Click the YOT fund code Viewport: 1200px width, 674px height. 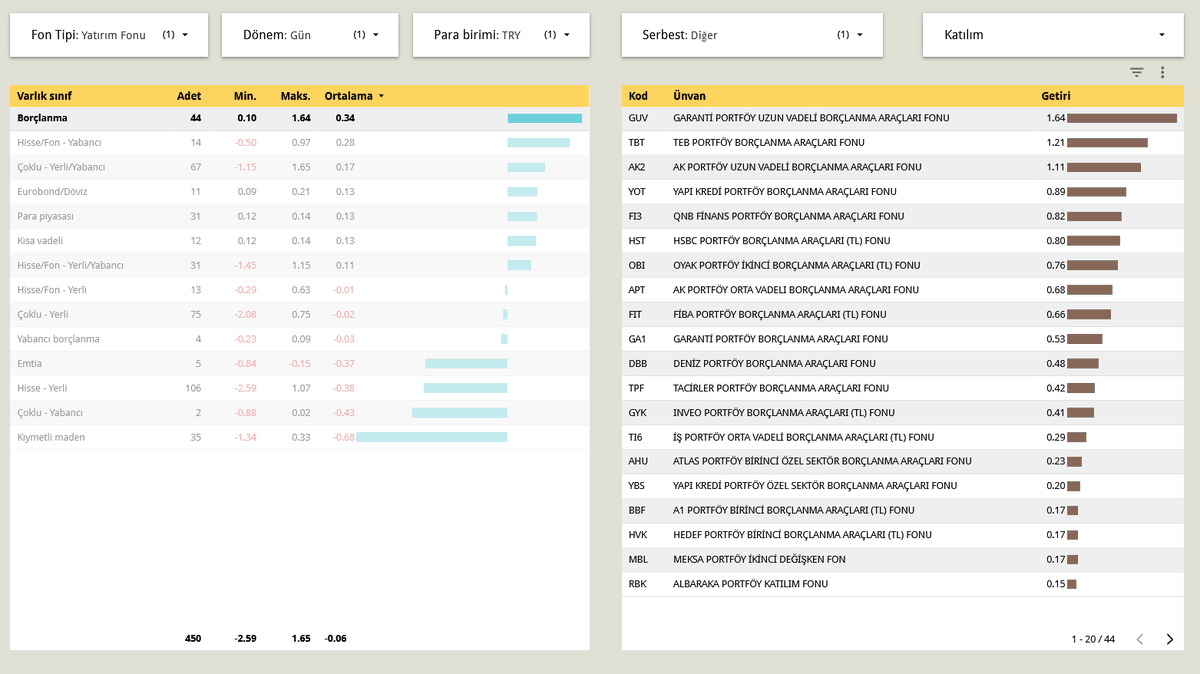click(637, 192)
